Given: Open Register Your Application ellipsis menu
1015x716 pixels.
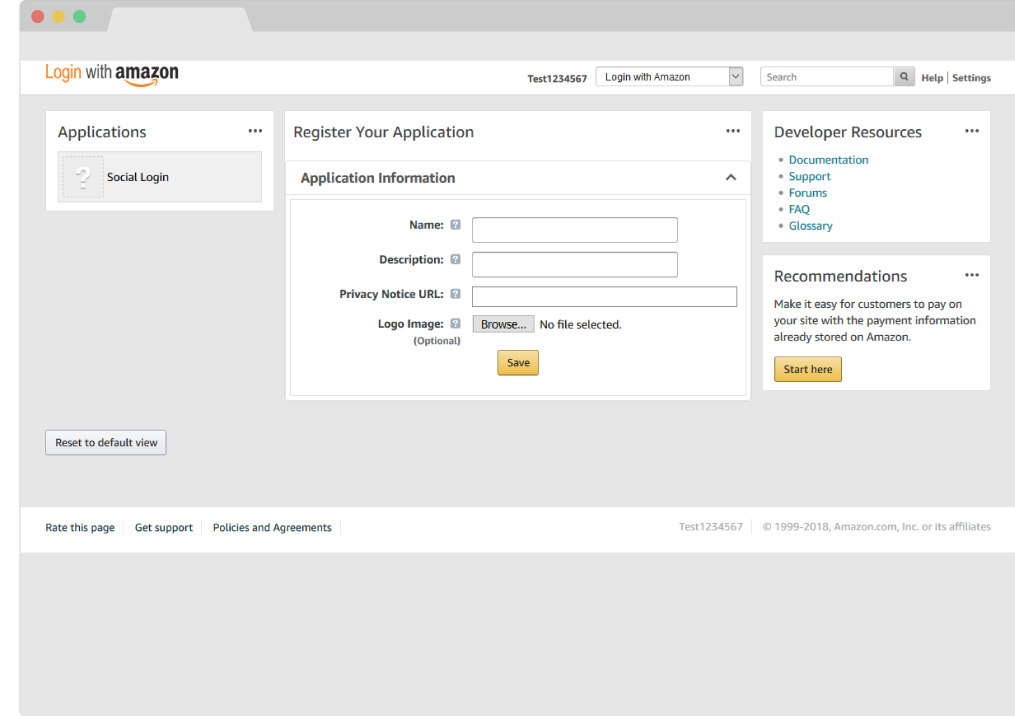Looking at the screenshot, I should point(733,131).
